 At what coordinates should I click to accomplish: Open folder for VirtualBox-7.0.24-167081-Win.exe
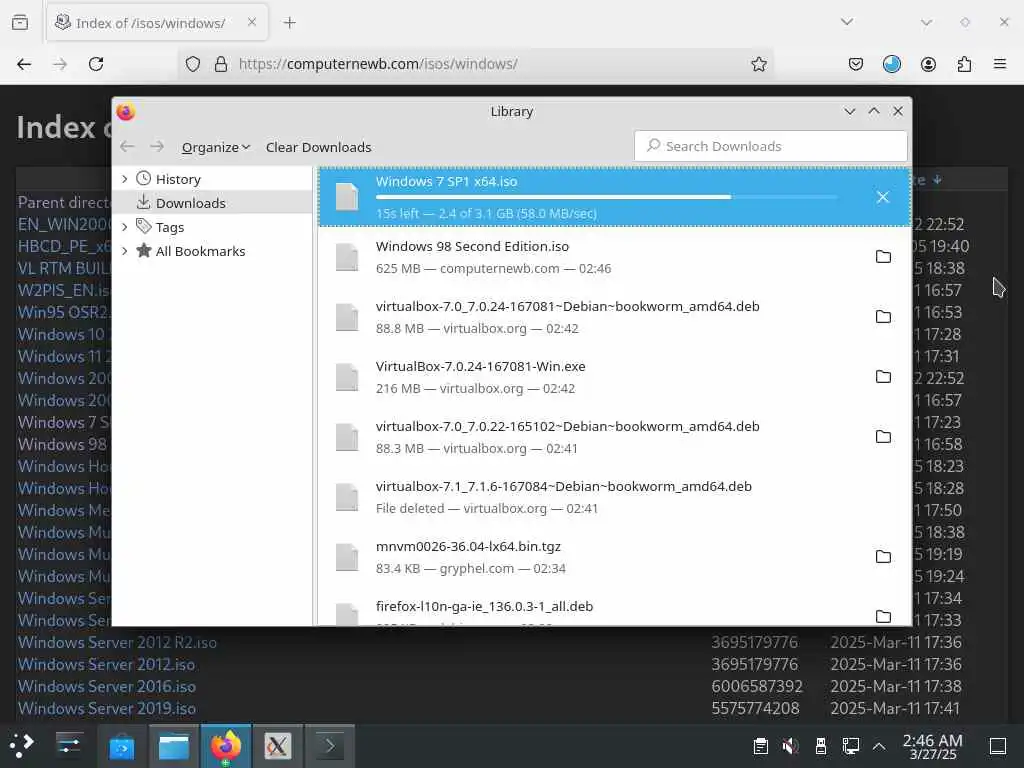click(883, 377)
